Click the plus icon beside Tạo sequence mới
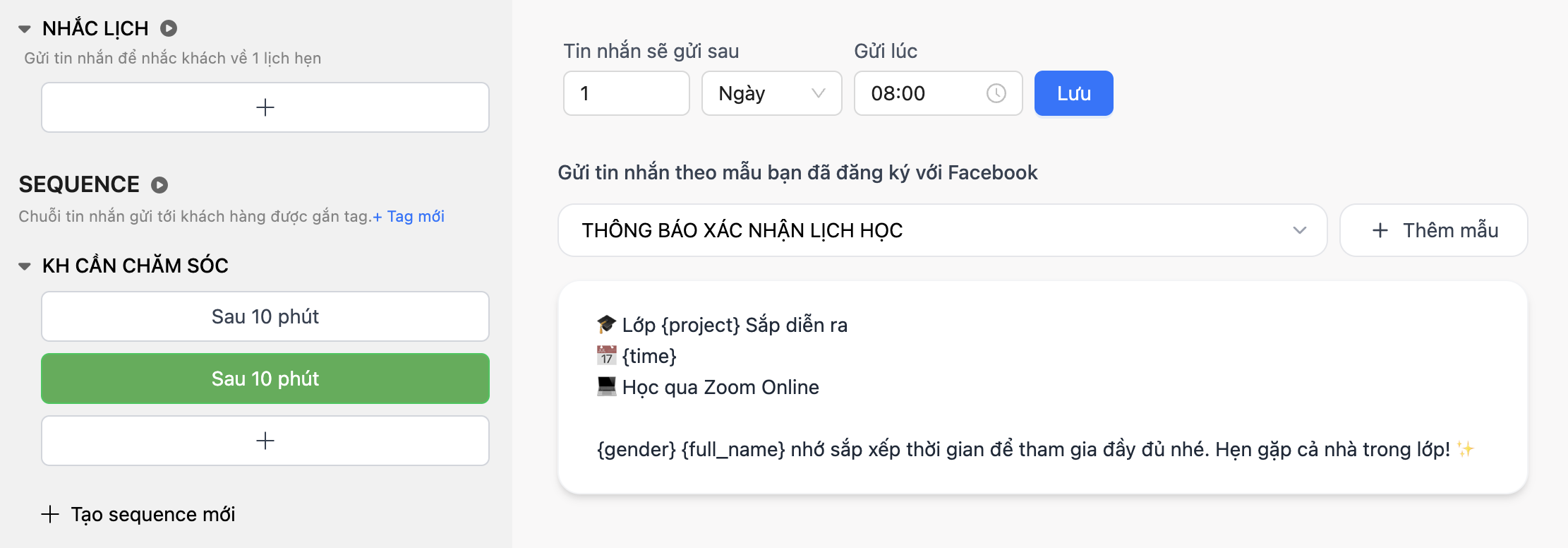Screen dimensions: 1568x548 click(50, 514)
